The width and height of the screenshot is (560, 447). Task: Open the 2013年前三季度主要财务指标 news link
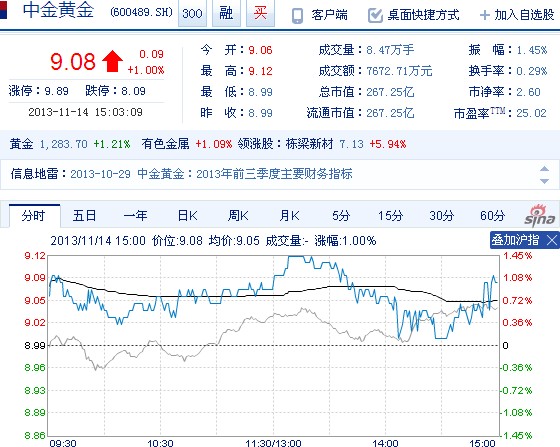point(274,174)
